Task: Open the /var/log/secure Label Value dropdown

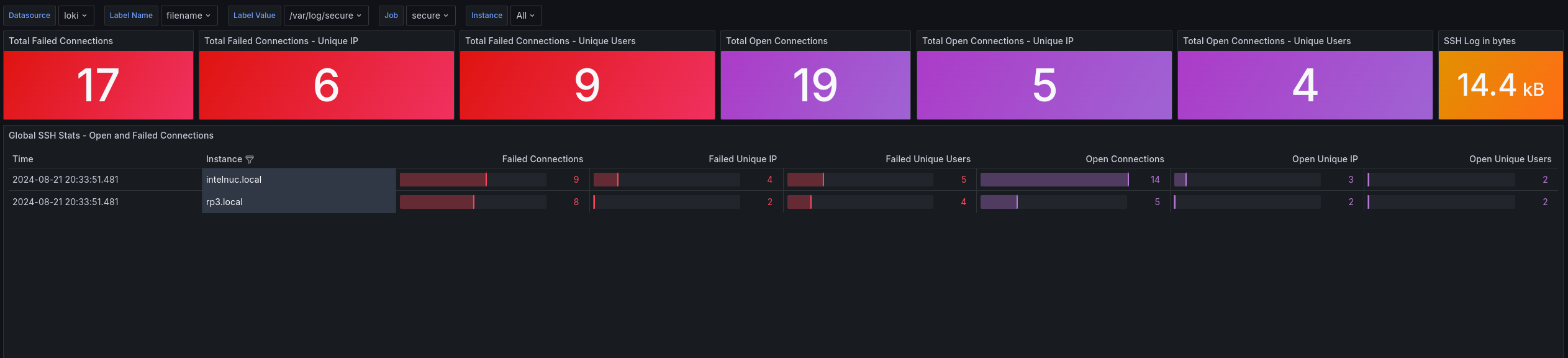Action: pos(325,16)
